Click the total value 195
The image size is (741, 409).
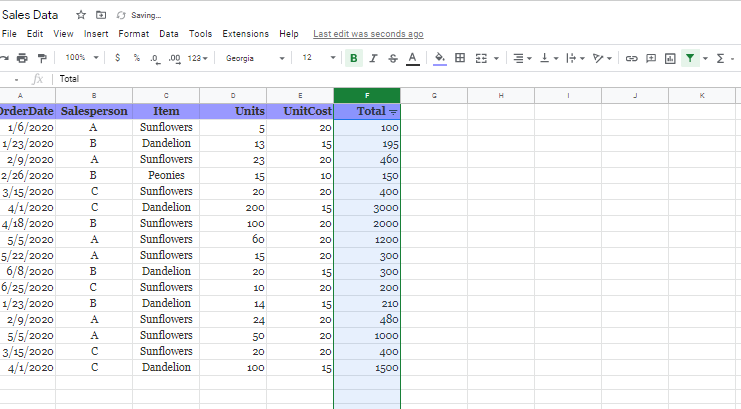367,143
